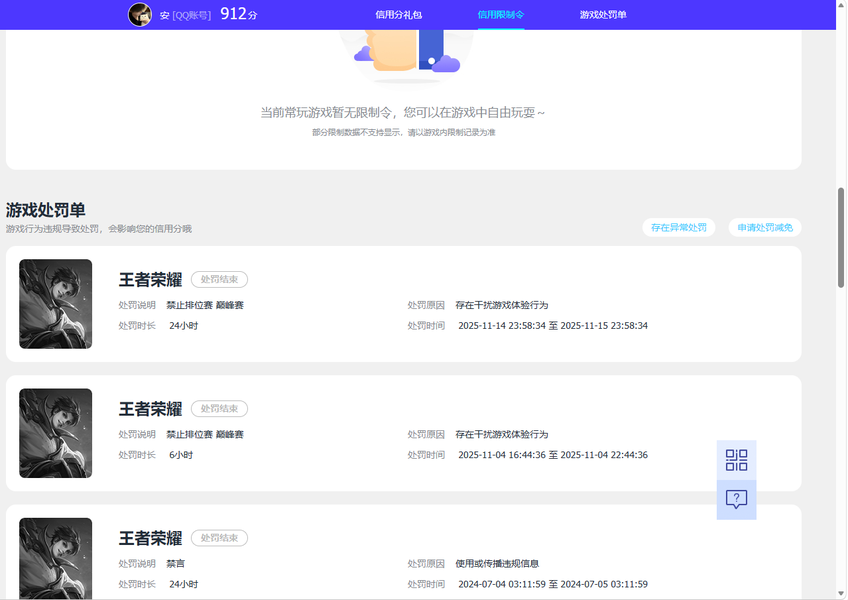Screen dimensions: 848x600
Task: Click 禁止排位赛 巅峰赛 on the 6小时 record
Action: point(205,434)
